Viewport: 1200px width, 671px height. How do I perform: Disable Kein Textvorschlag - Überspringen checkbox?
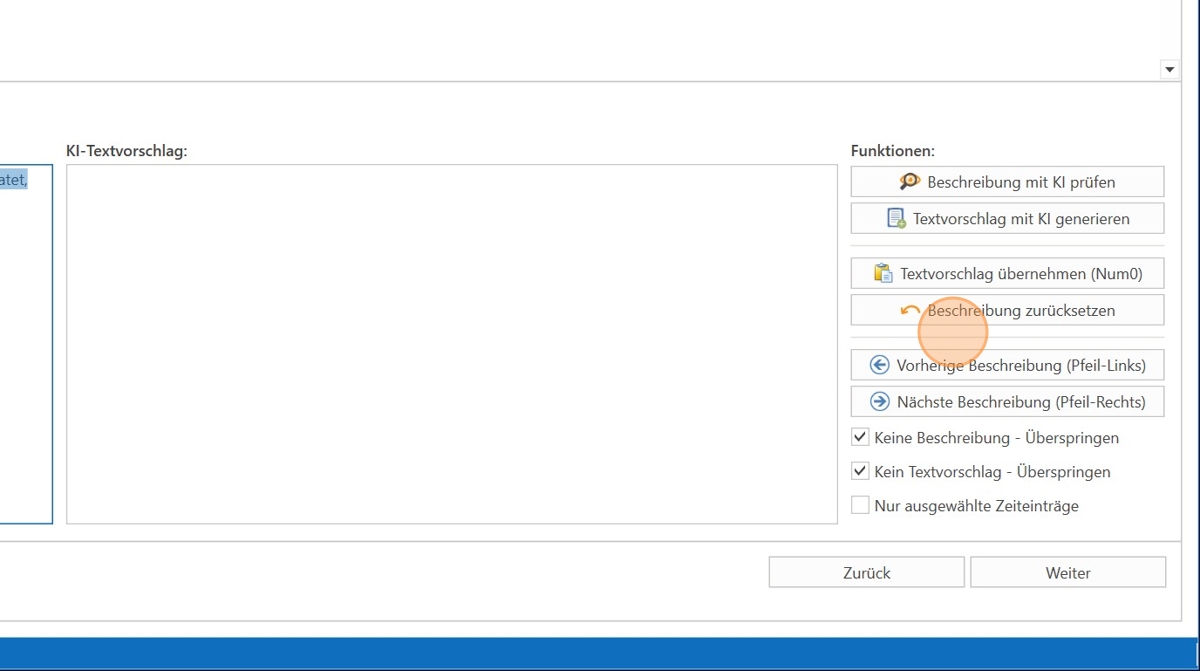860,471
